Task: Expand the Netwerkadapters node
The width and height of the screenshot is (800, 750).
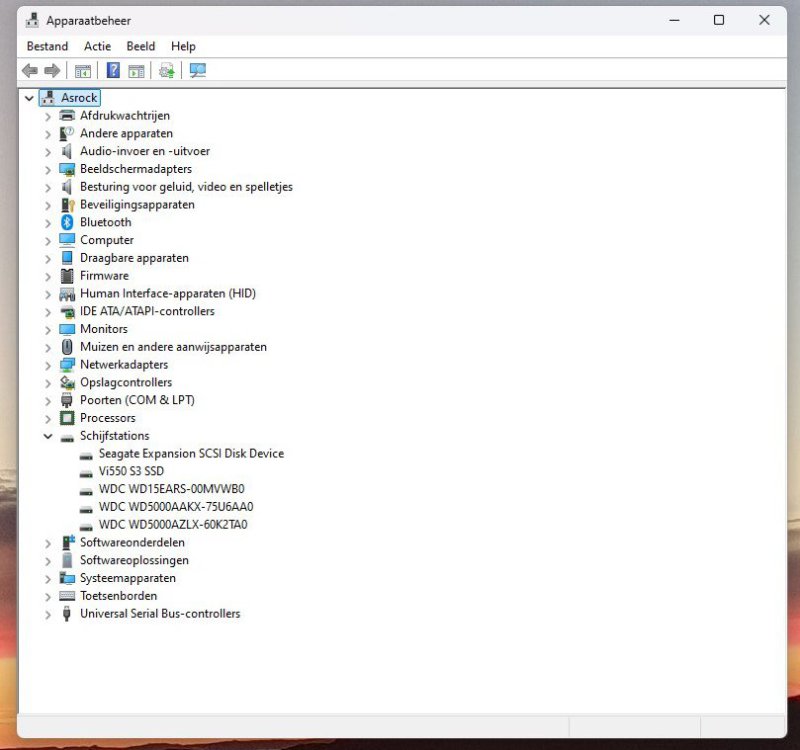Action: click(x=48, y=365)
